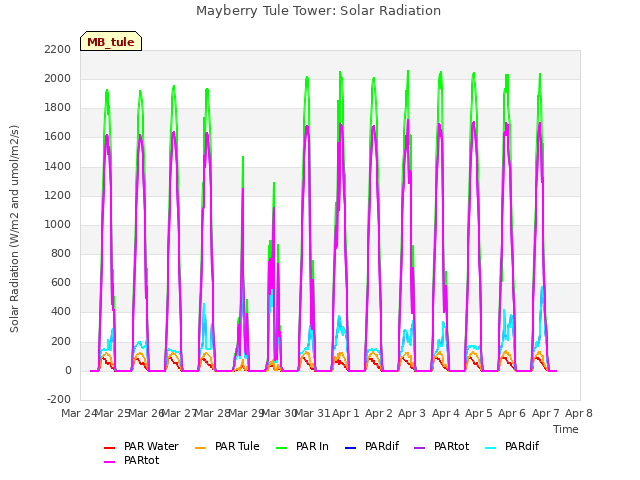Select the MB_tule site label box
The width and height of the screenshot is (640, 480).
(111, 41)
